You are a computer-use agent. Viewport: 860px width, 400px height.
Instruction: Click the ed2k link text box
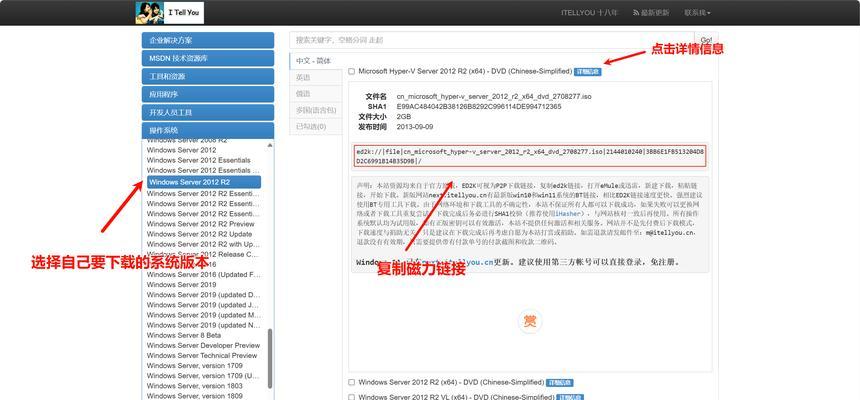pyautogui.click(x=530, y=156)
